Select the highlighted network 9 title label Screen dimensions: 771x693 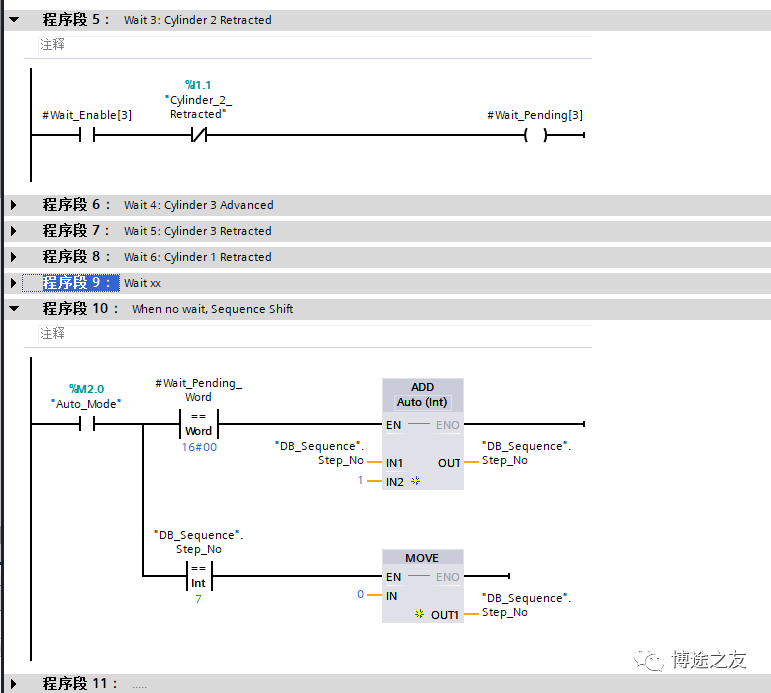(x=76, y=282)
